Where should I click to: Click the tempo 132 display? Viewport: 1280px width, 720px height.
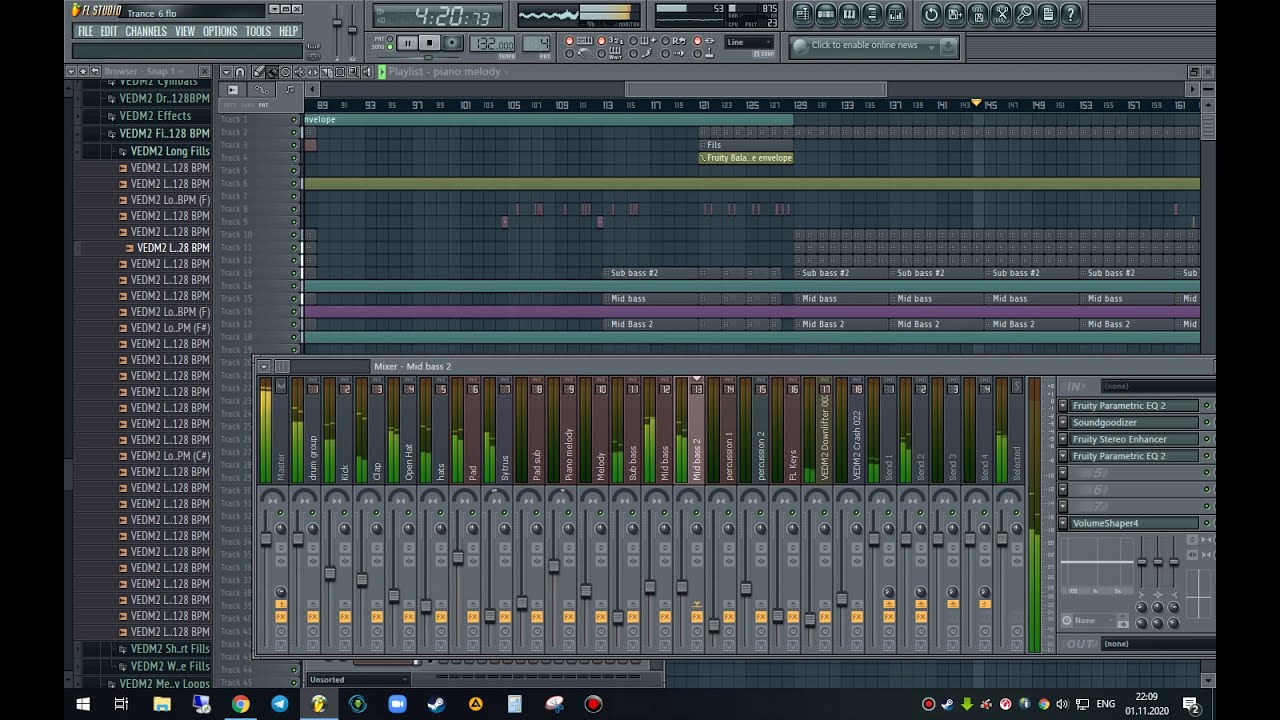click(492, 44)
